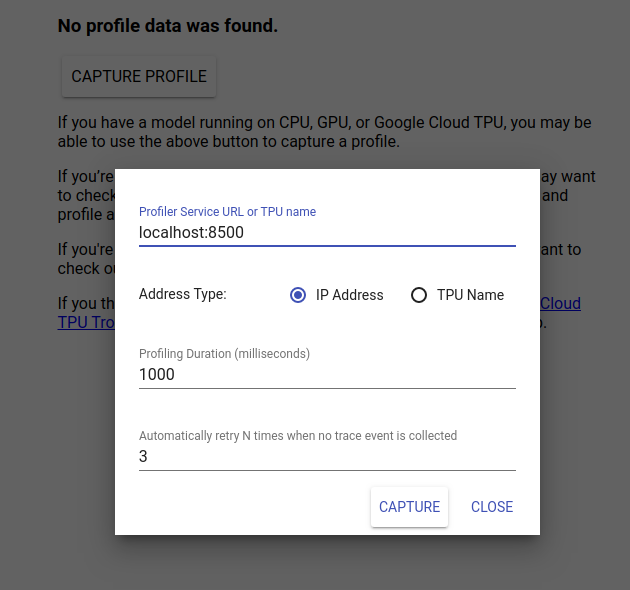The width and height of the screenshot is (630, 590).
Task: Click the retry count field showing 3
Action: [x=327, y=457]
